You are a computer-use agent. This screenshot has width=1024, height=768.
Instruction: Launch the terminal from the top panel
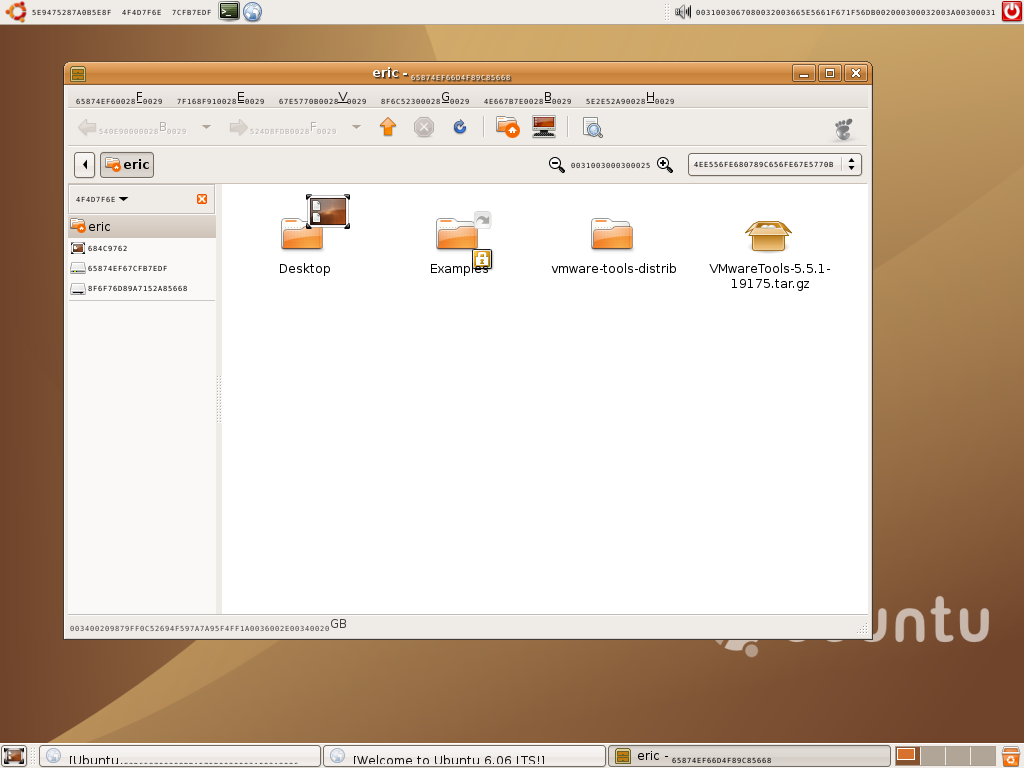[x=229, y=11]
